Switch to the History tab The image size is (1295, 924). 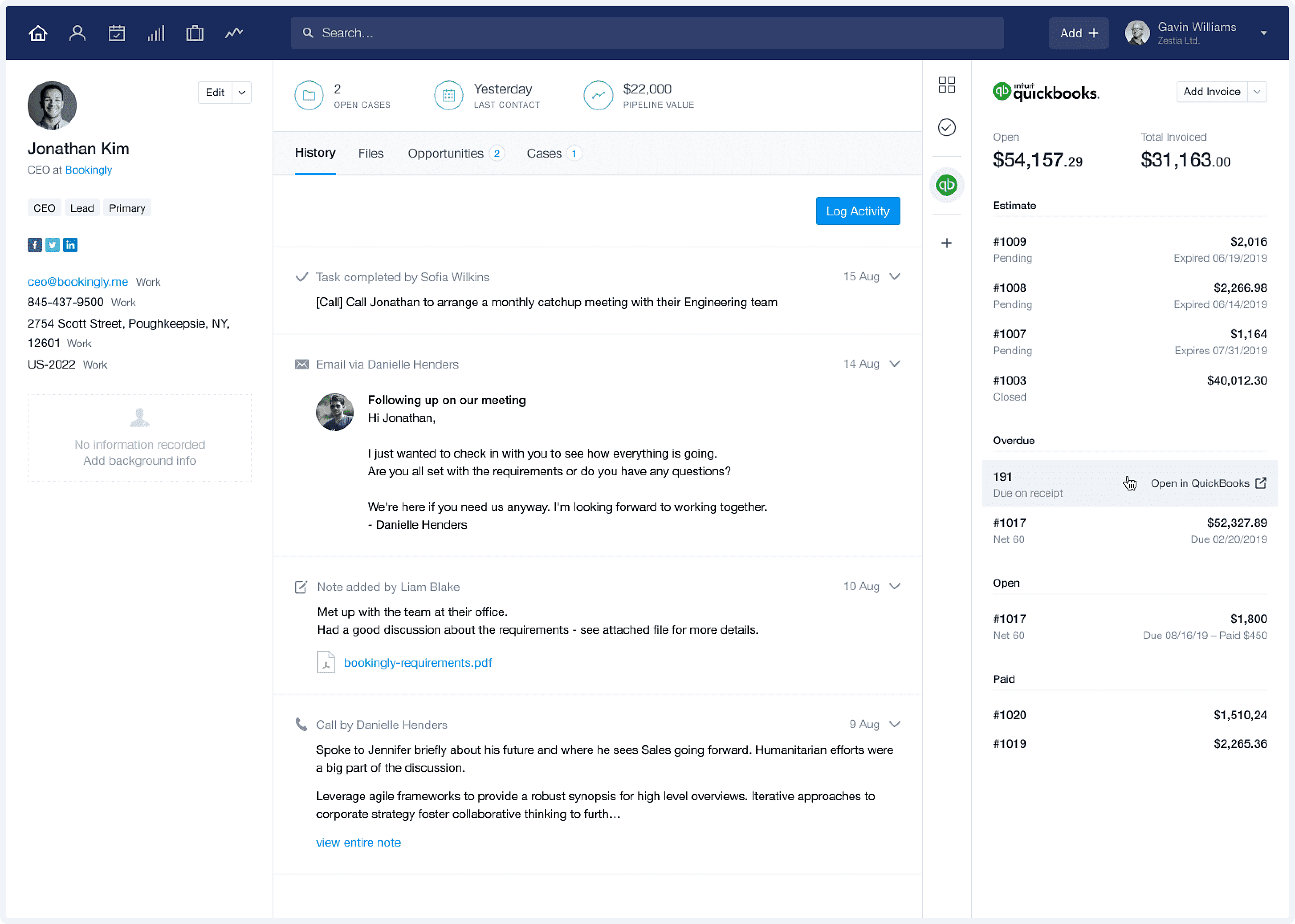pyautogui.click(x=315, y=153)
